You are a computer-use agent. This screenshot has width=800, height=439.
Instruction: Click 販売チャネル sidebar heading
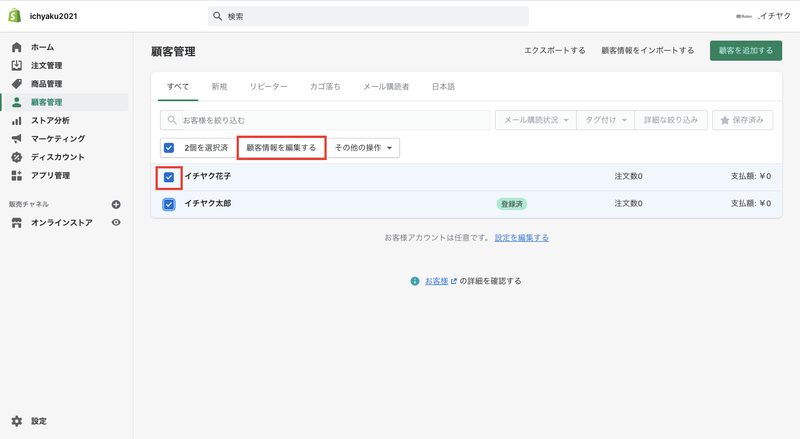[x=29, y=204]
